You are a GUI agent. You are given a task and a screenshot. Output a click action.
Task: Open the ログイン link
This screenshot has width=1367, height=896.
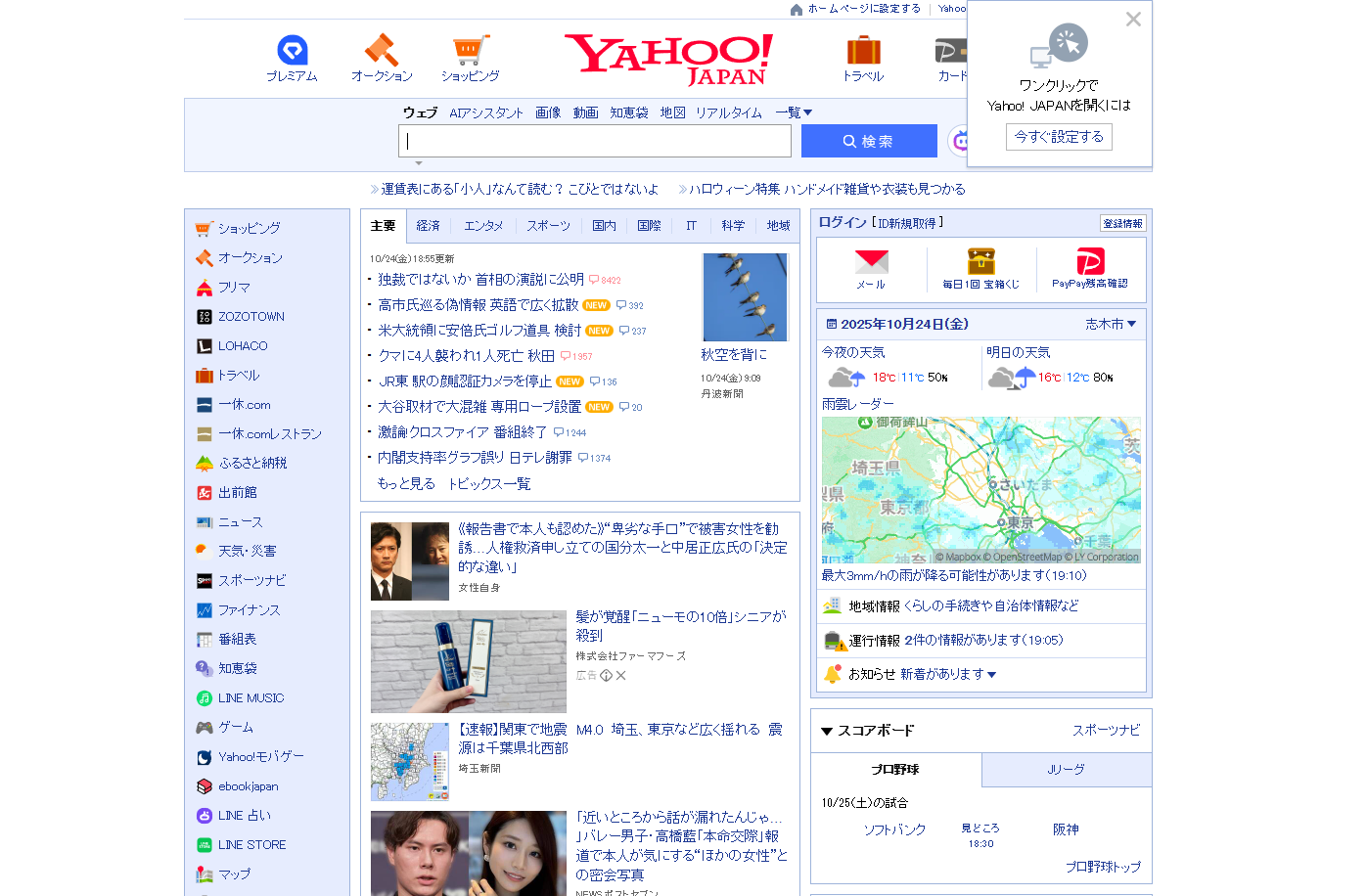843,222
